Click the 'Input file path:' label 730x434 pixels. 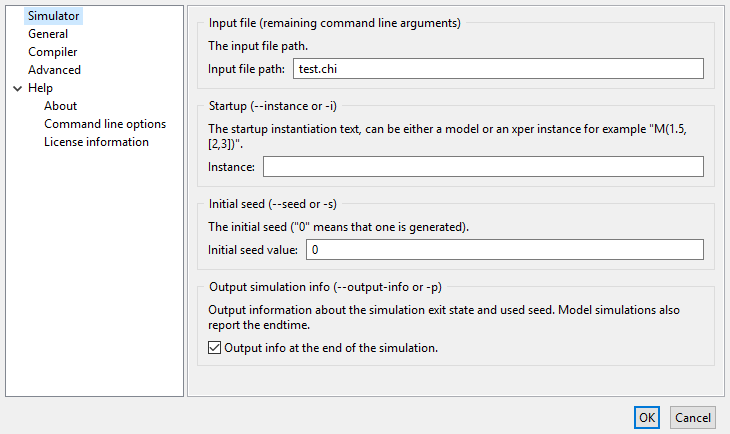click(247, 68)
